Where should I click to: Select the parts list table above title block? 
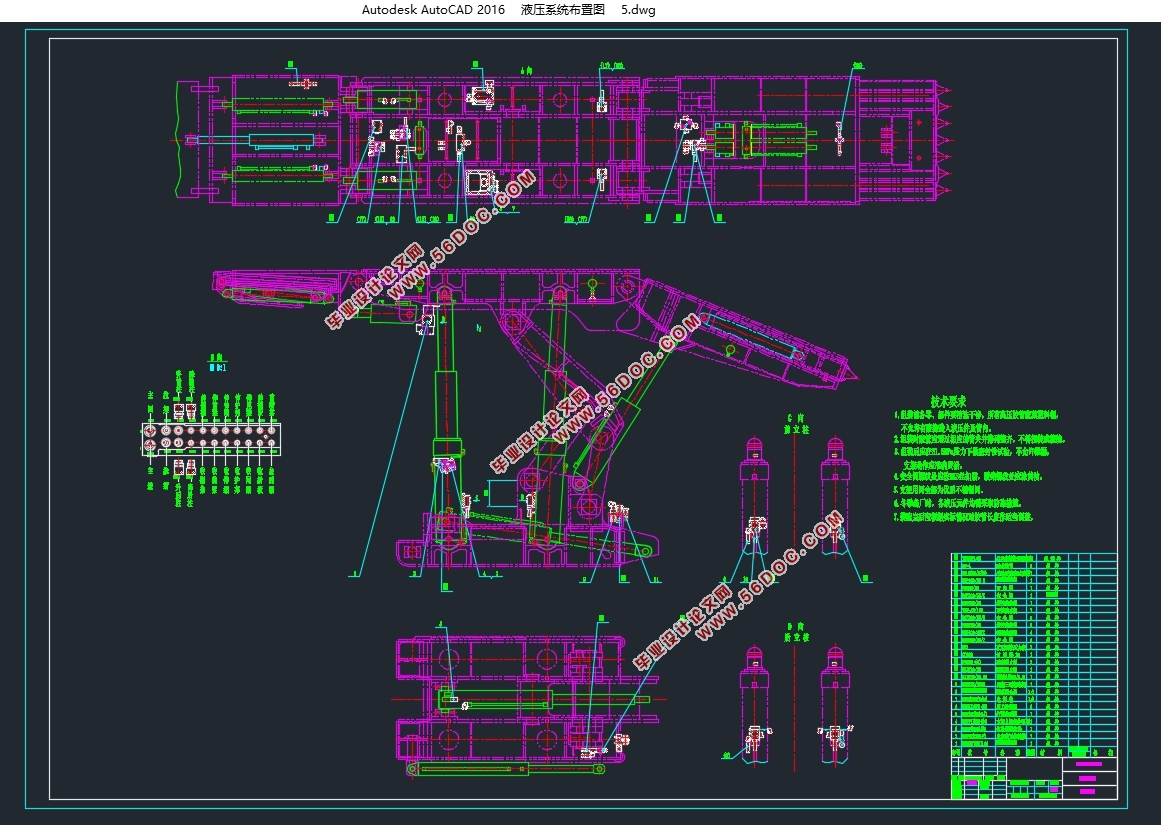pyautogui.click(x=1033, y=650)
